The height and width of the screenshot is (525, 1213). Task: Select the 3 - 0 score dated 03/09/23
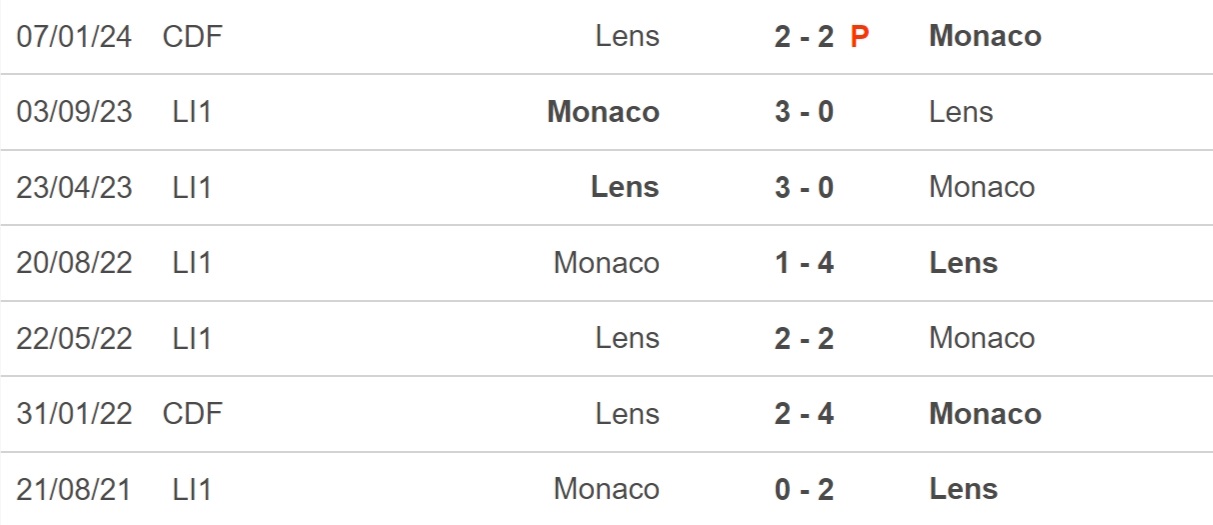[x=804, y=112]
